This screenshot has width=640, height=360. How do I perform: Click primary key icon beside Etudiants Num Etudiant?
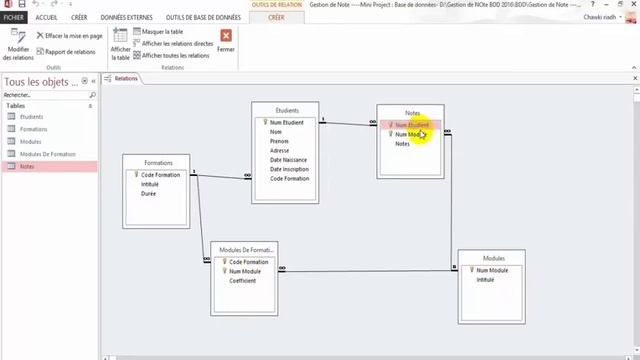click(265, 122)
